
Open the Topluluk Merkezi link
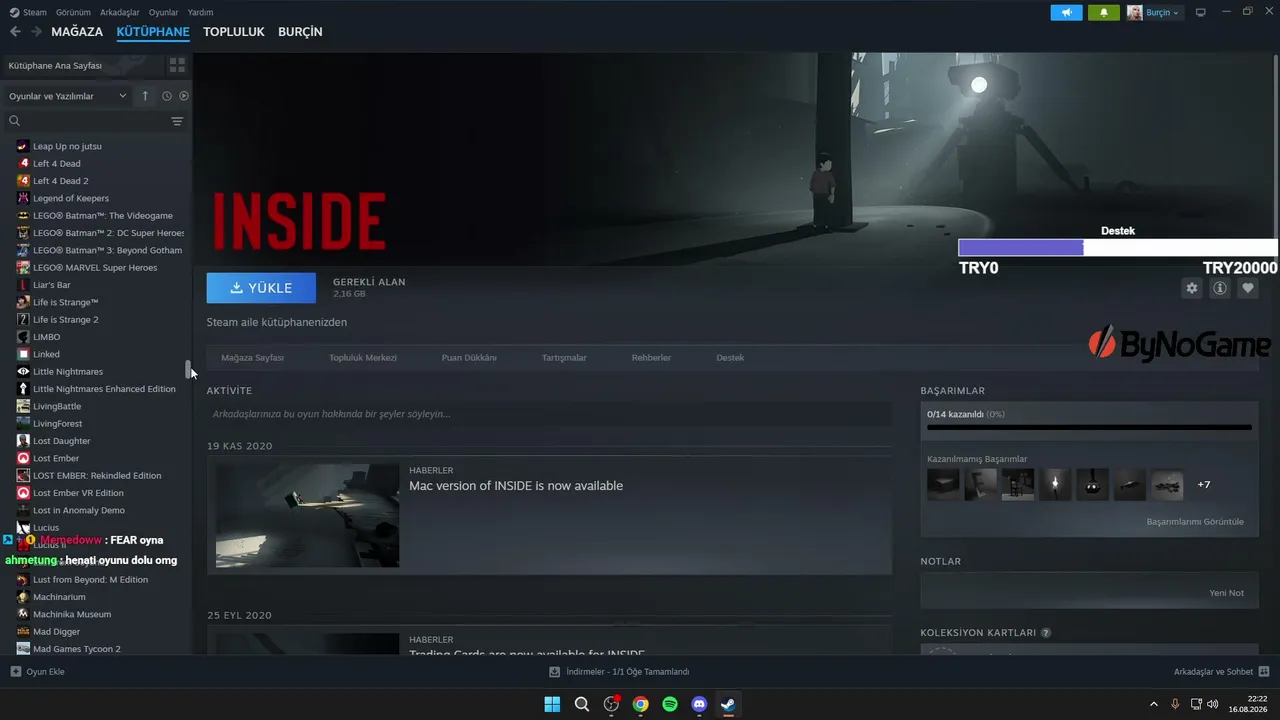point(363,358)
